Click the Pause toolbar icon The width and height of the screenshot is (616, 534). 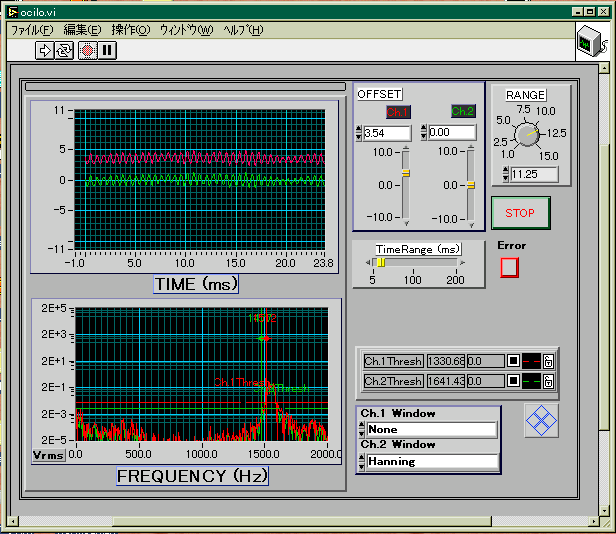pos(107,49)
